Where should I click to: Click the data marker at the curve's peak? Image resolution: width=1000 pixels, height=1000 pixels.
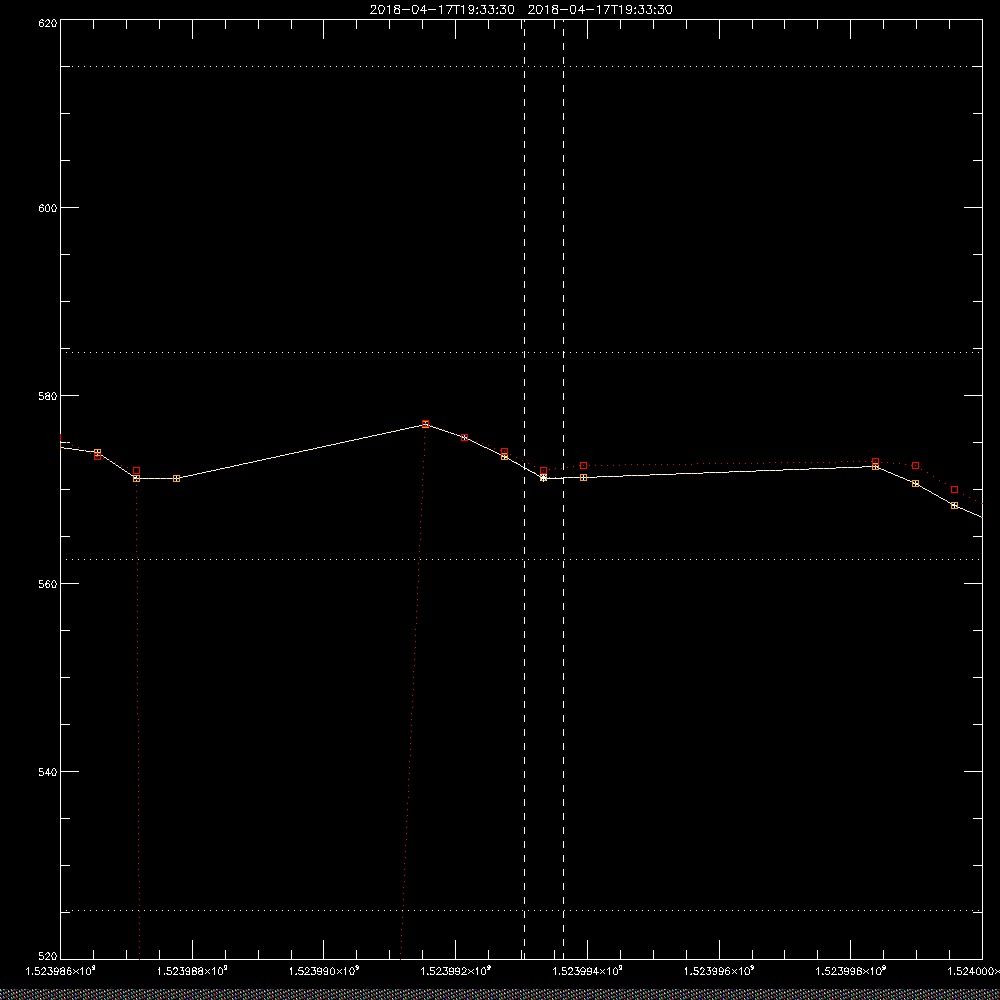click(x=425, y=424)
